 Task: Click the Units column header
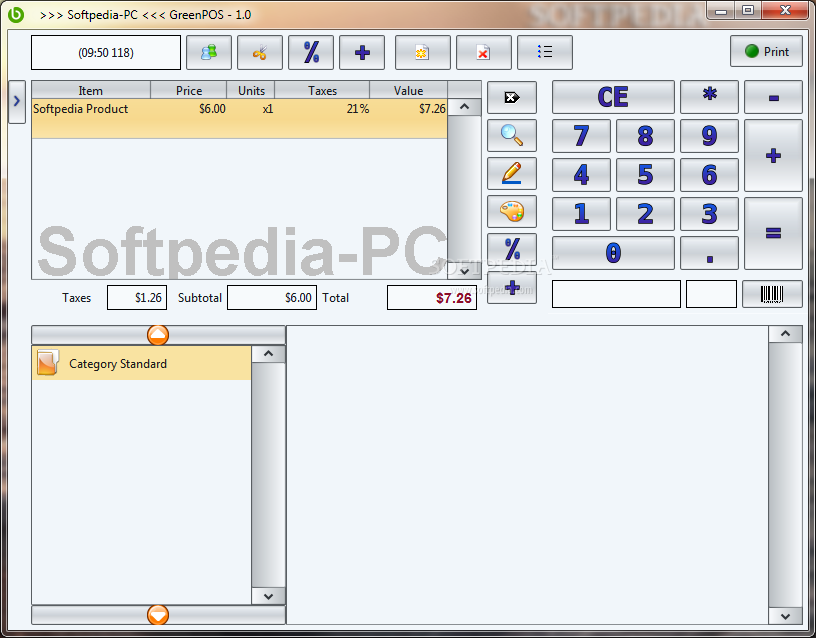coord(251,91)
